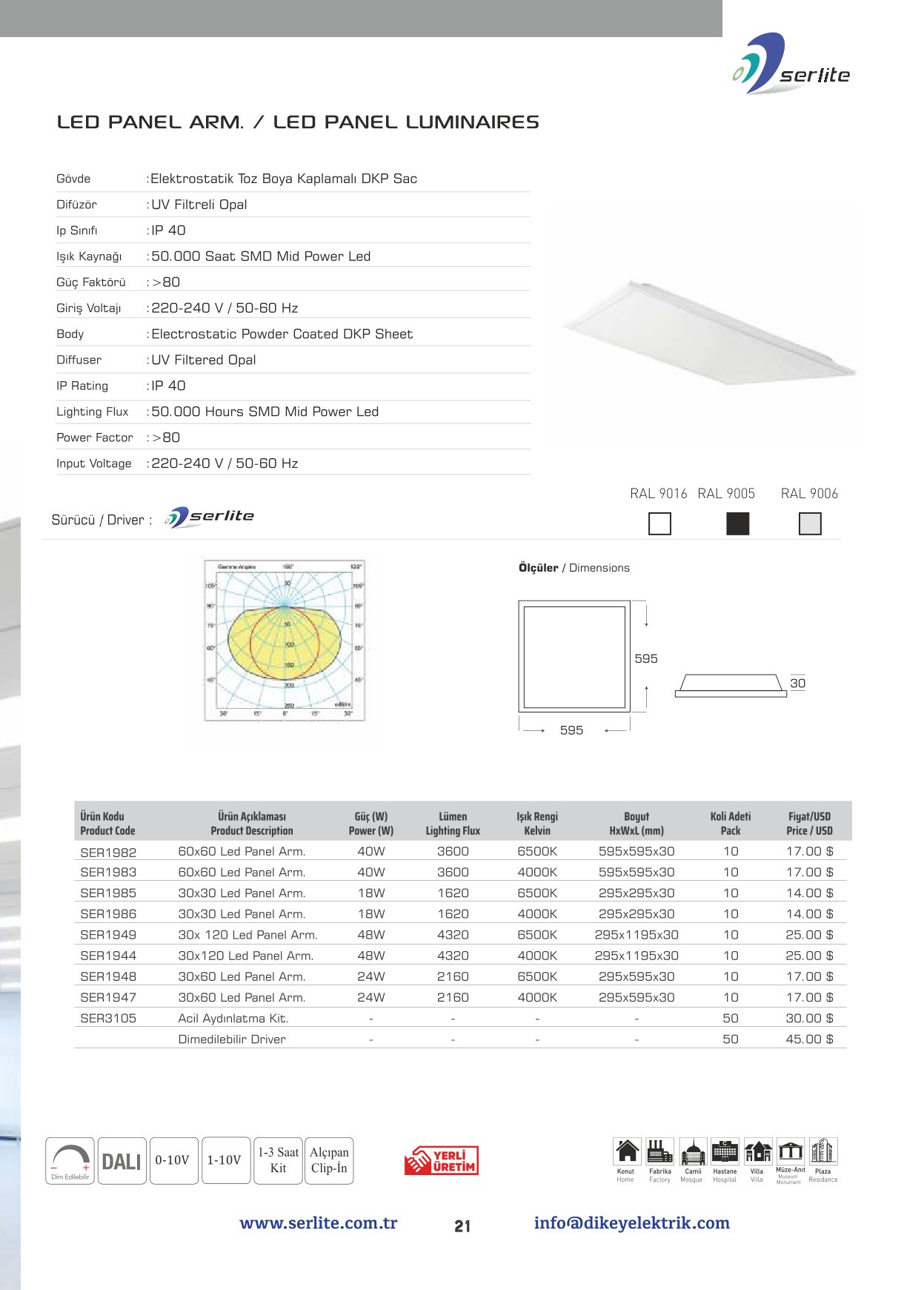This screenshot has height=1290, width=924.
Task: Click the Plaza Residence icon
Action: [823, 1151]
